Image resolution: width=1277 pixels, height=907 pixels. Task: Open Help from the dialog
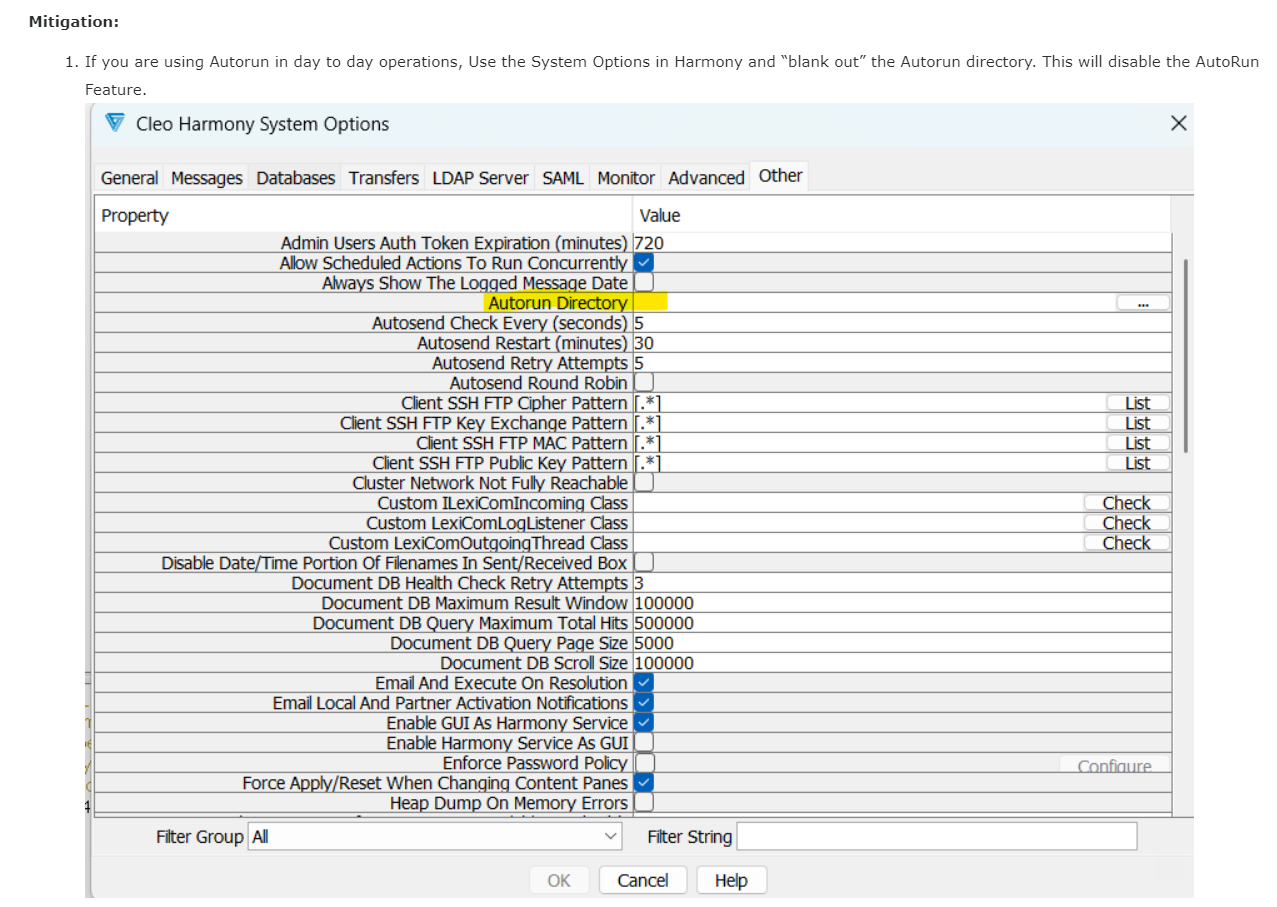coord(731,880)
